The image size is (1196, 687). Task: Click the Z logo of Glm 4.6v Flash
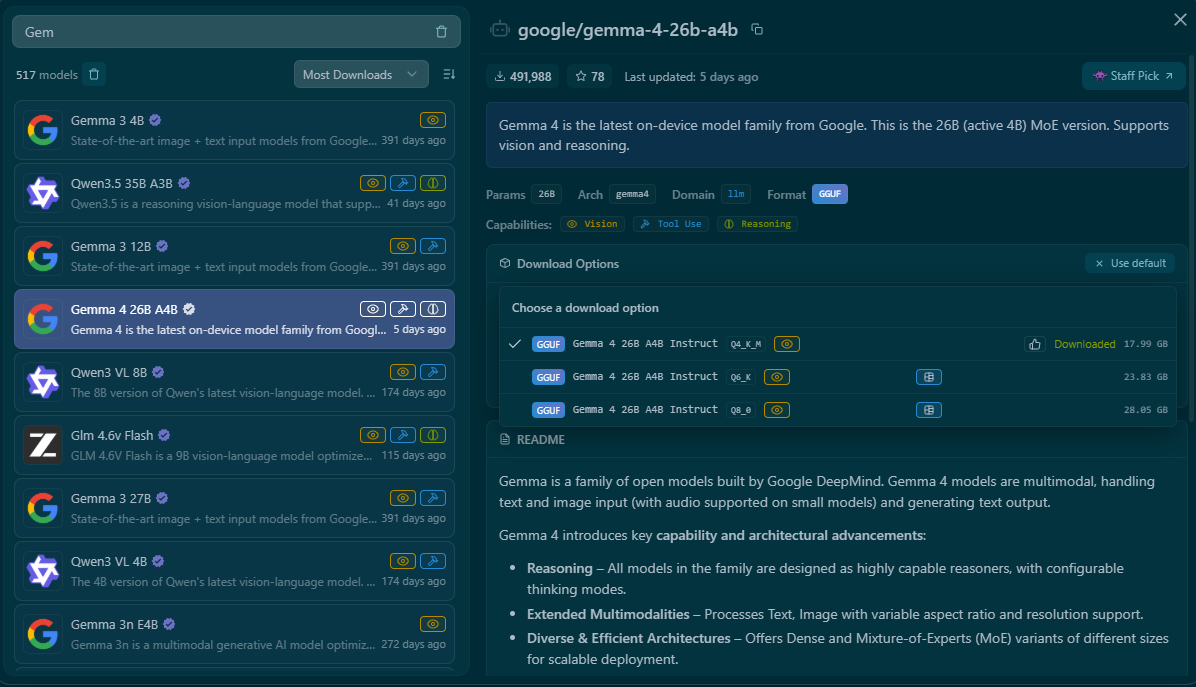click(x=43, y=445)
